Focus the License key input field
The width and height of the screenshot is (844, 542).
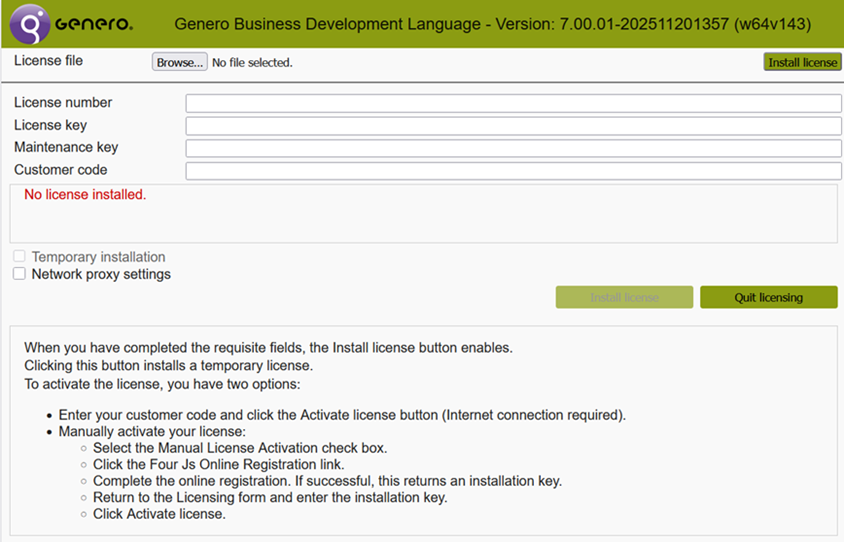pyautogui.click(x=514, y=126)
